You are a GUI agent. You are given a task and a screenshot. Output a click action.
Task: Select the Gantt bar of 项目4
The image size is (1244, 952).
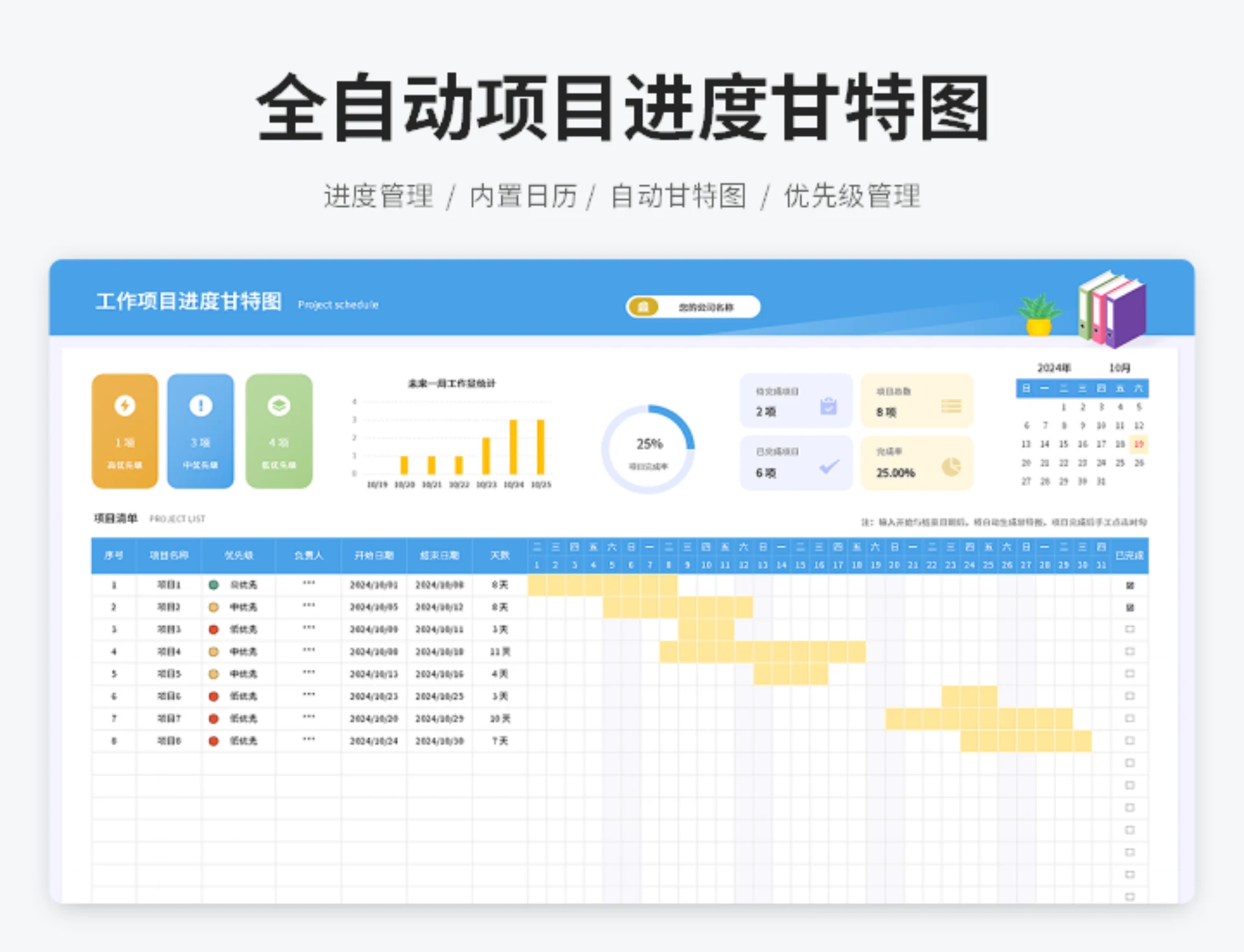coord(761,651)
